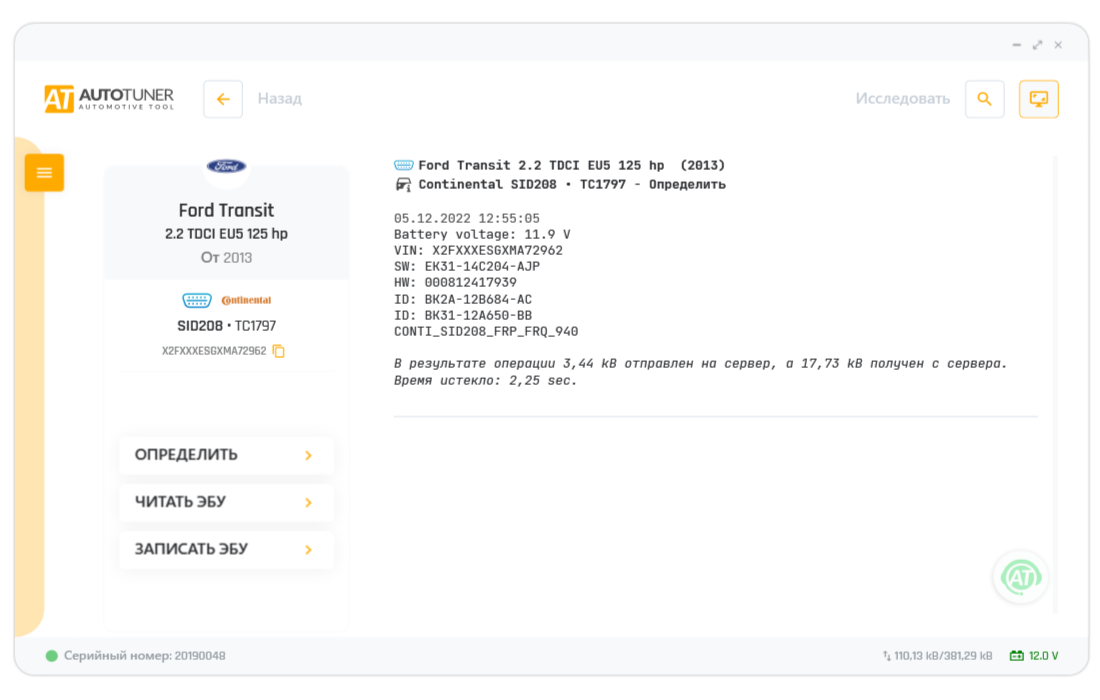Copy the VIN using the copy icon

coord(279,351)
